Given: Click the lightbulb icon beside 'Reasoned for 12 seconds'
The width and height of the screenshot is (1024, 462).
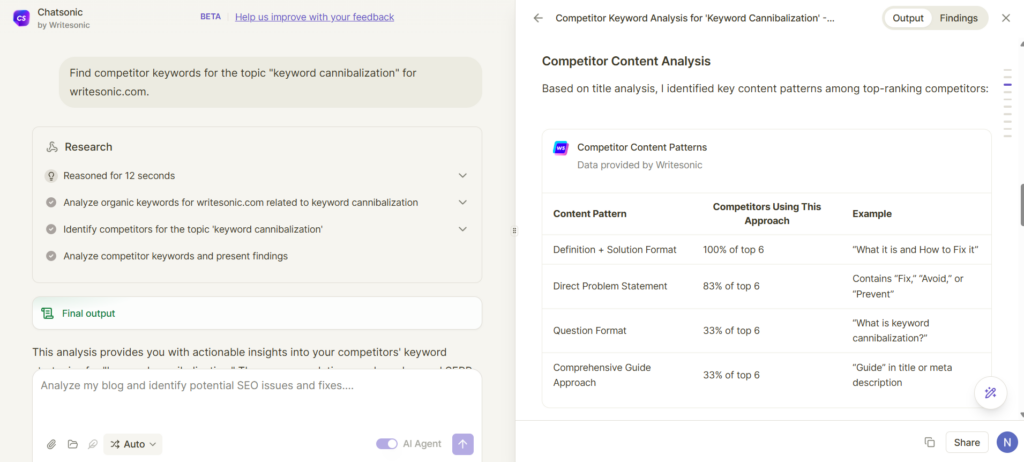Looking at the screenshot, I should pos(51,176).
